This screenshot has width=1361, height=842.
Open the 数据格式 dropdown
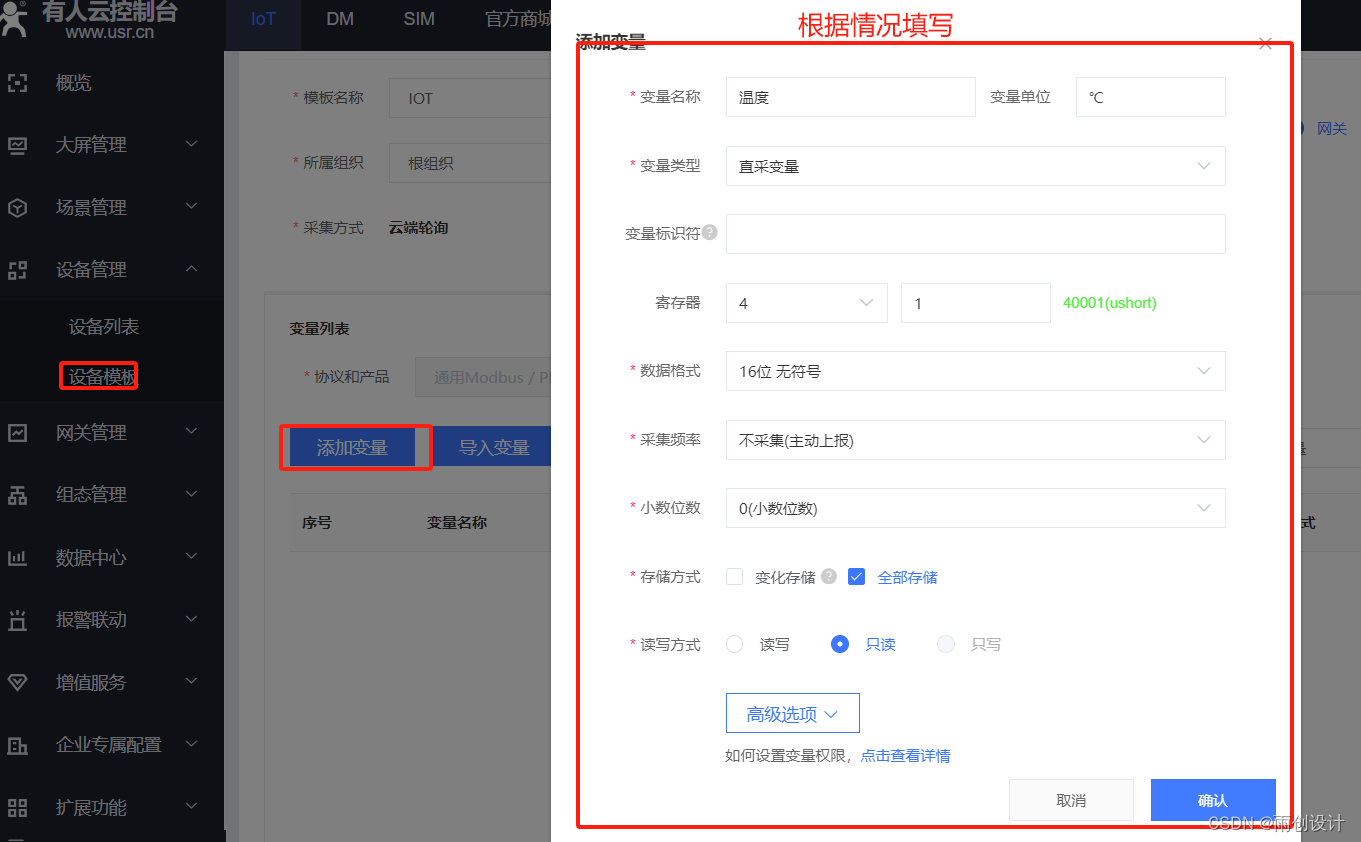[975, 371]
